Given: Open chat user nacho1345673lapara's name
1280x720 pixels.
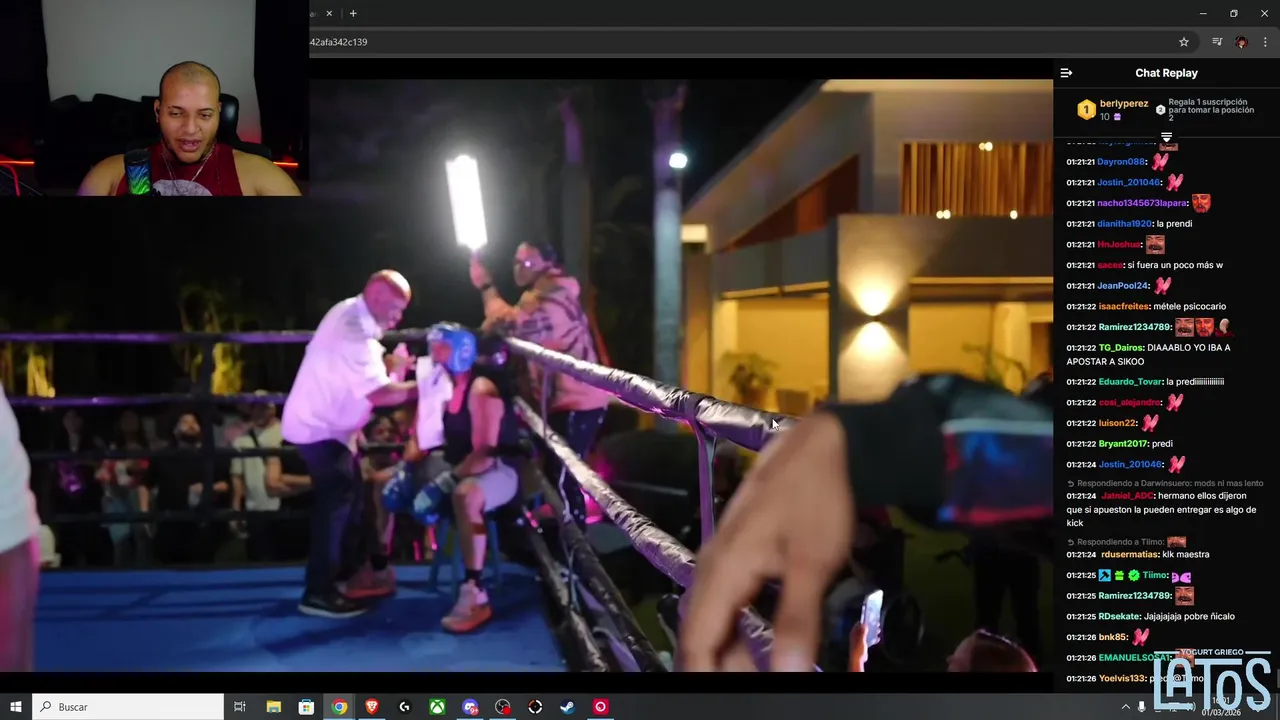Looking at the screenshot, I should (1142, 203).
